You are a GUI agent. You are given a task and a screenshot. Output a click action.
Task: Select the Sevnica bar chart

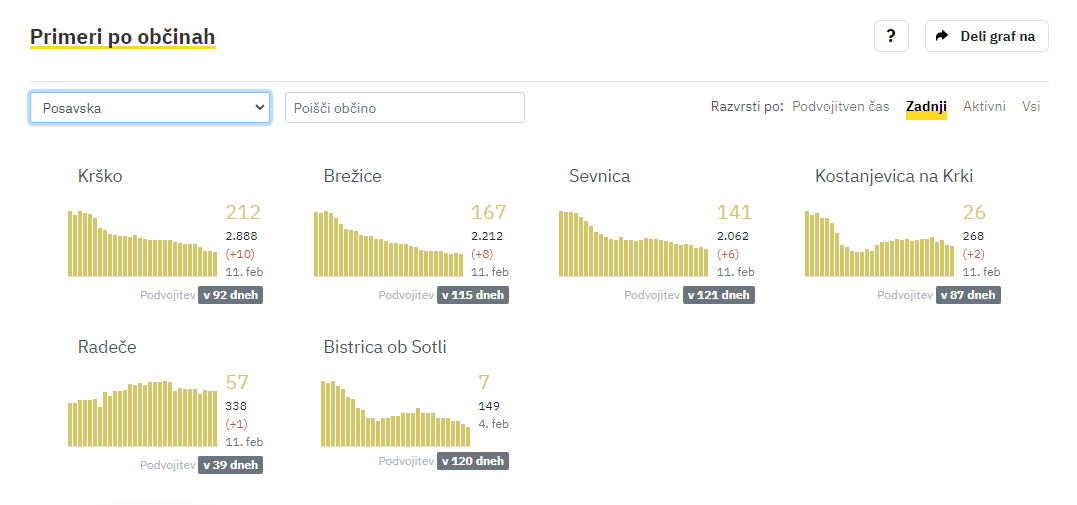point(633,243)
